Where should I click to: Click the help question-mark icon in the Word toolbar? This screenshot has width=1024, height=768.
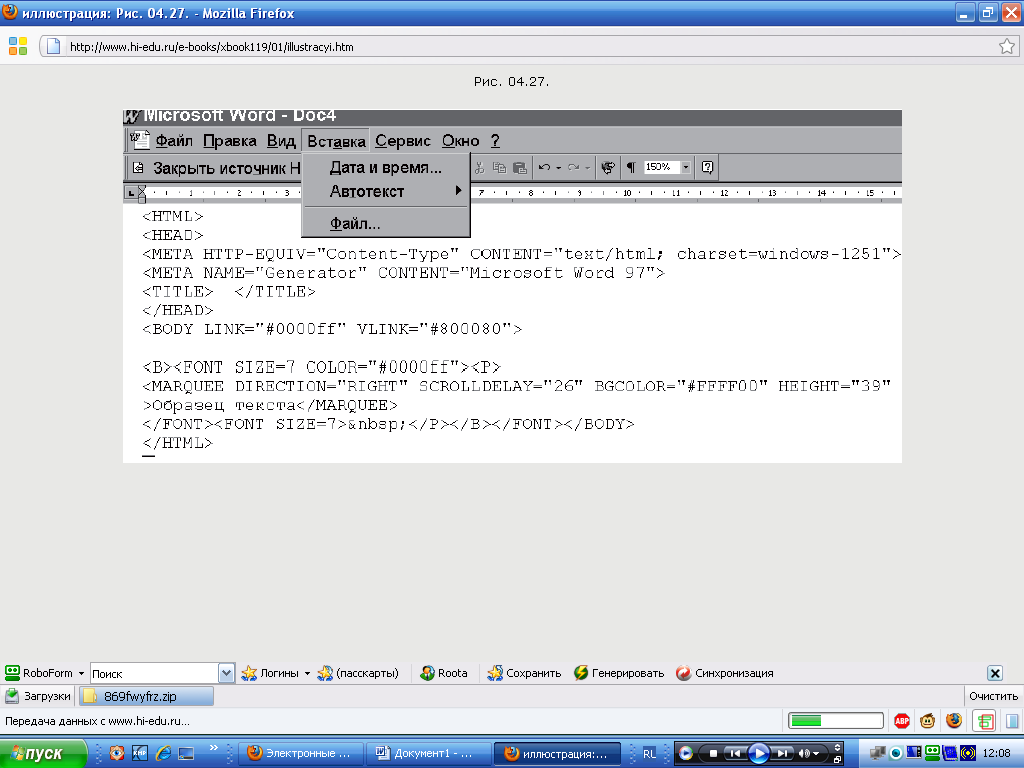point(707,167)
